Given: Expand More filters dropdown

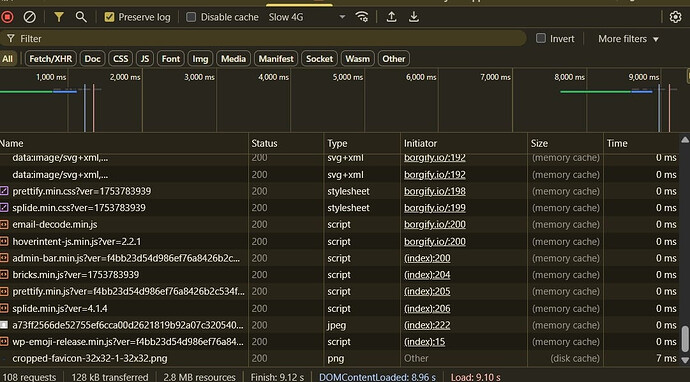Looking at the screenshot, I should pyautogui.click(x=628, y=39).
